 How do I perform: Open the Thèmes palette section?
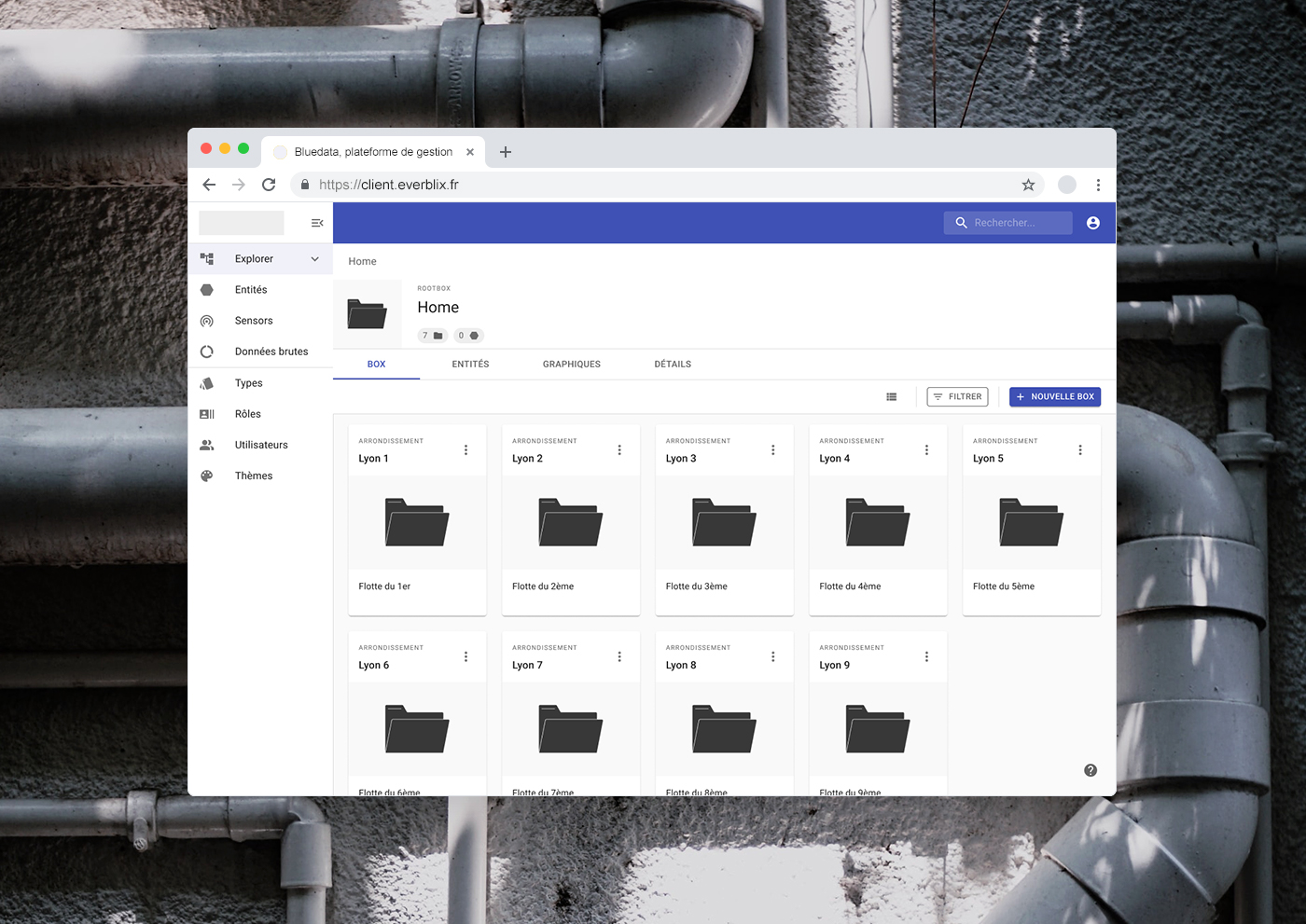[x=253, y=476]
